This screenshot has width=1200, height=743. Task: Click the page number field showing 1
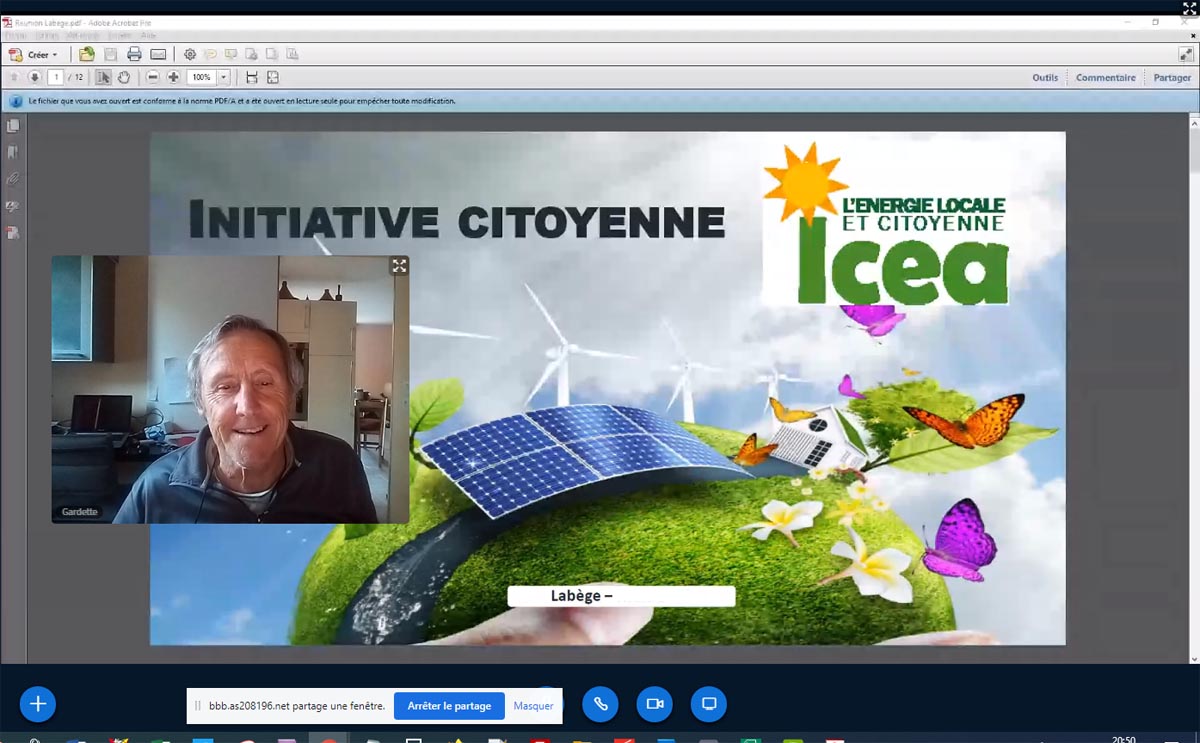click(56, 77)
